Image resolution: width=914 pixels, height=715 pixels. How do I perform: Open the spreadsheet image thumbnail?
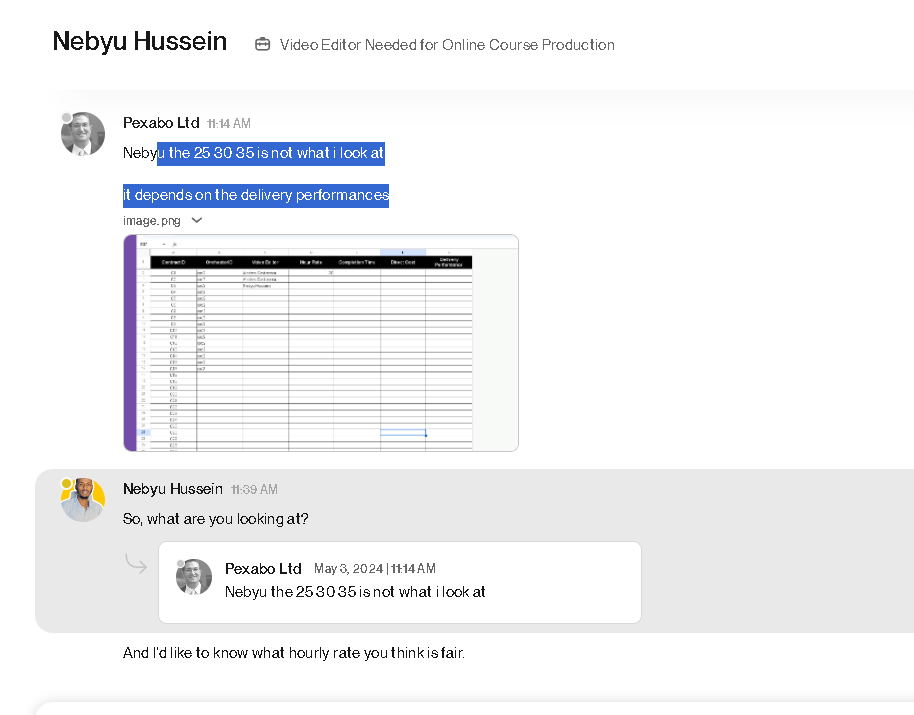[x=321, y=343]
